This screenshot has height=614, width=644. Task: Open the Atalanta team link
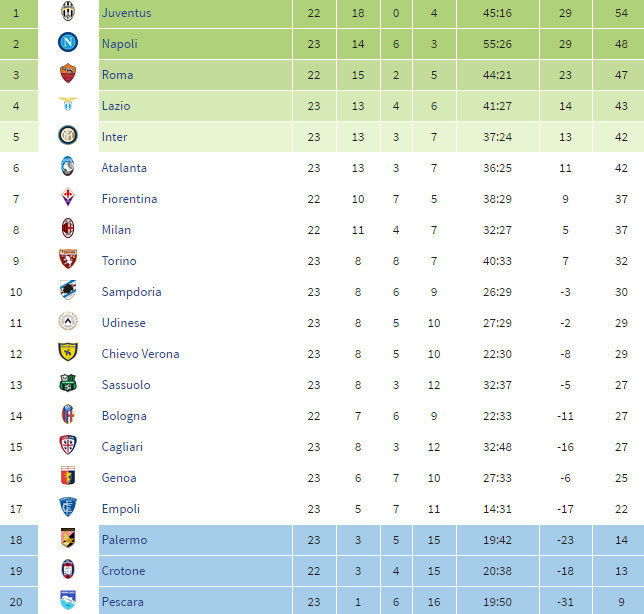coord(124,168)
